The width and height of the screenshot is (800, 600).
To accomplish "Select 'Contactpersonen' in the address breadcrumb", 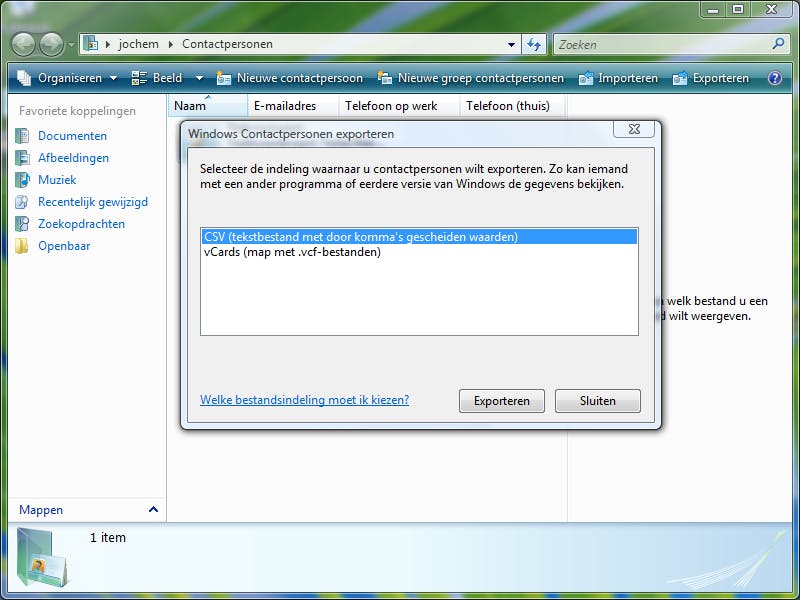I will click(228, 44).
